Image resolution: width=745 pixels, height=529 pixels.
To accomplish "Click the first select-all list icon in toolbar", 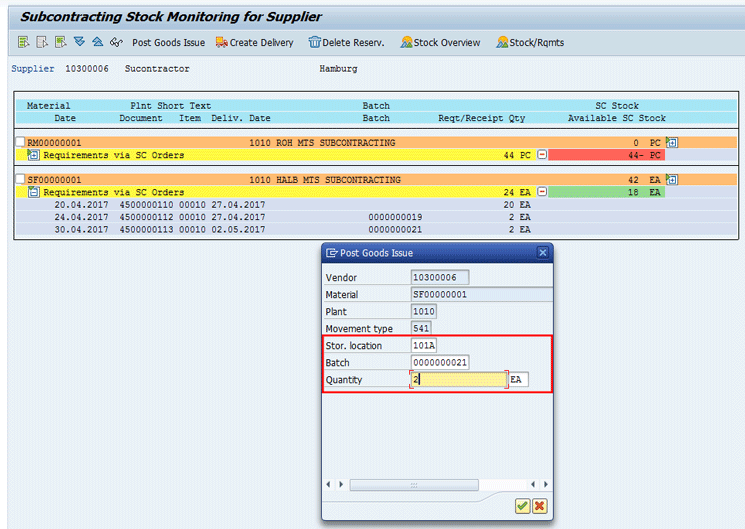I will pos(23,42).
